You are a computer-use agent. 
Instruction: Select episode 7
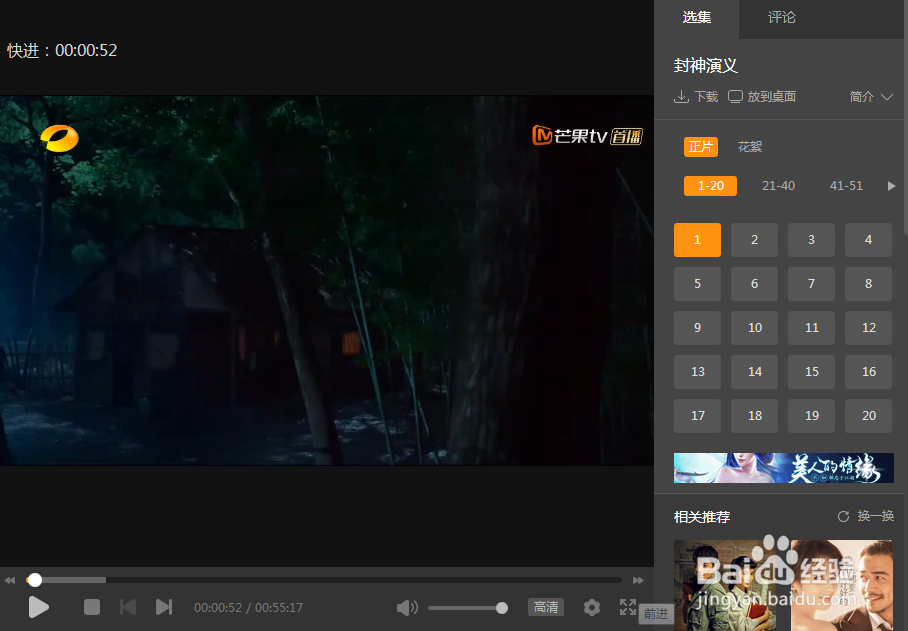click(811, 284)
